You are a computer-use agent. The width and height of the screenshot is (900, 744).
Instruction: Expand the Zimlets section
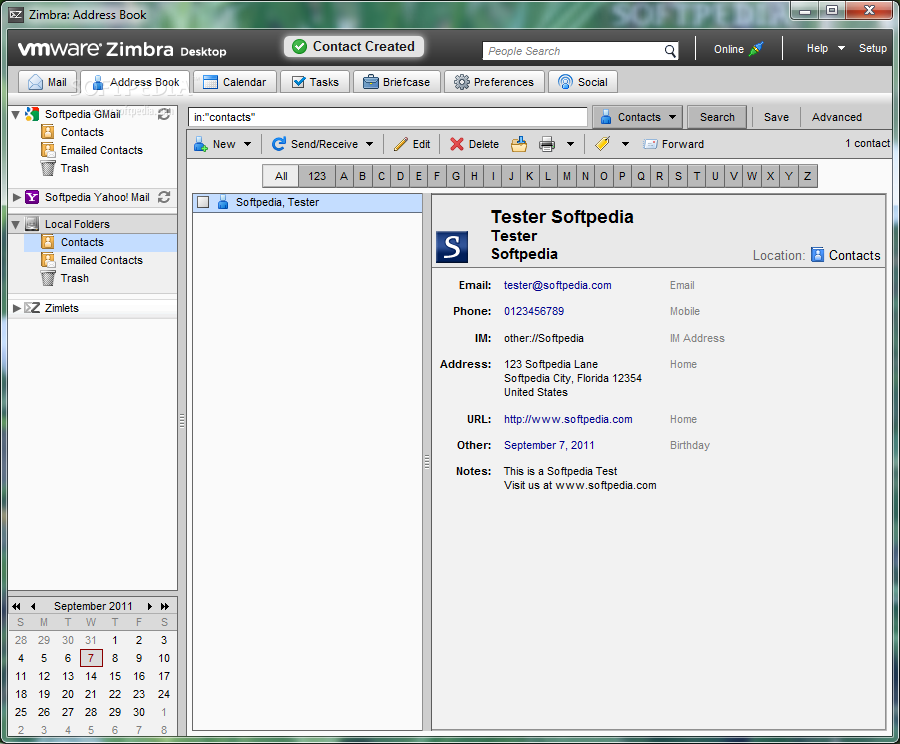point(16,308)
